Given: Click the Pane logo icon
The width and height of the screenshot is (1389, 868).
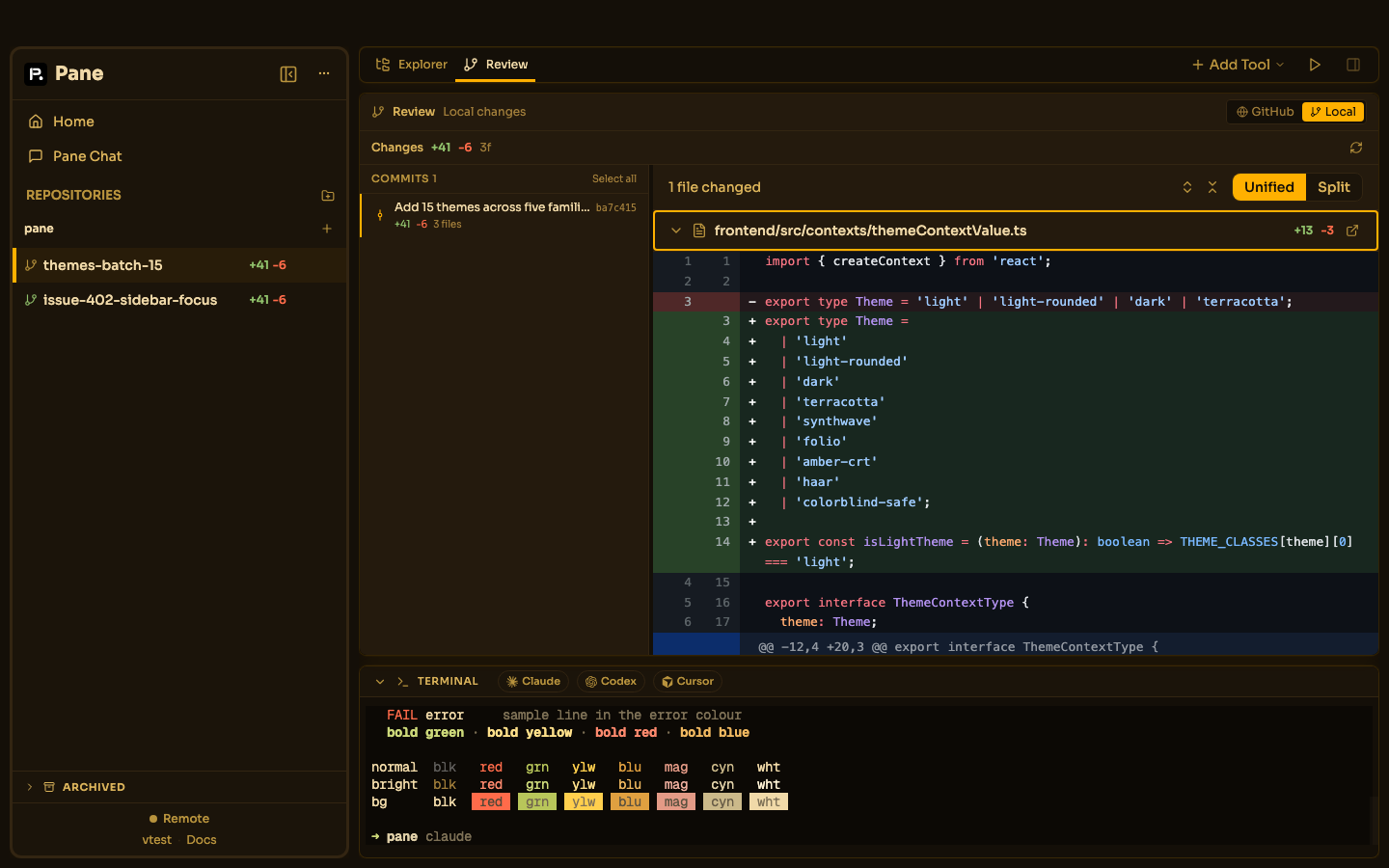Looking at the screenshot, I should tap(36, 74).
